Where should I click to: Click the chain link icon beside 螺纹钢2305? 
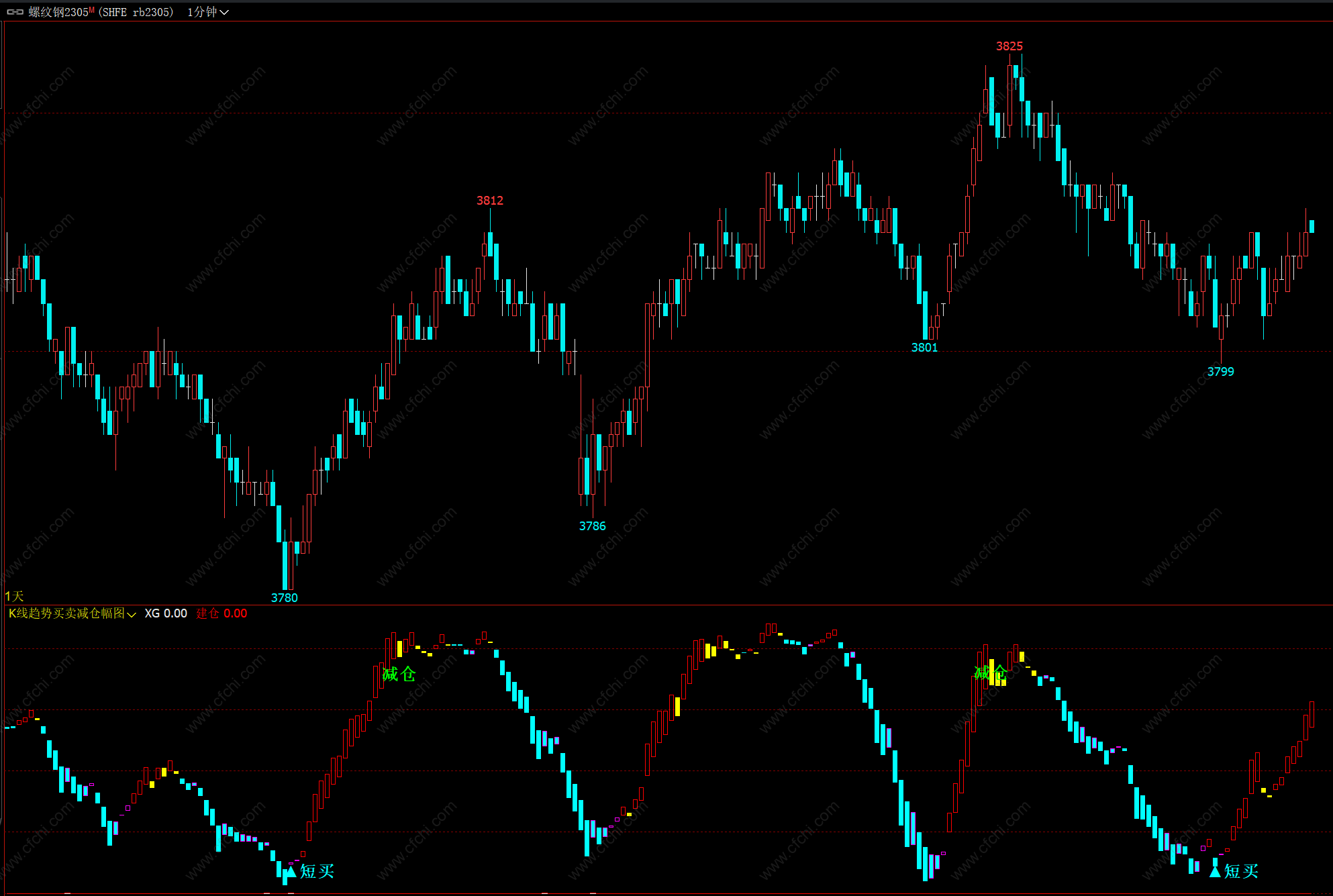[x=15, y=12]
